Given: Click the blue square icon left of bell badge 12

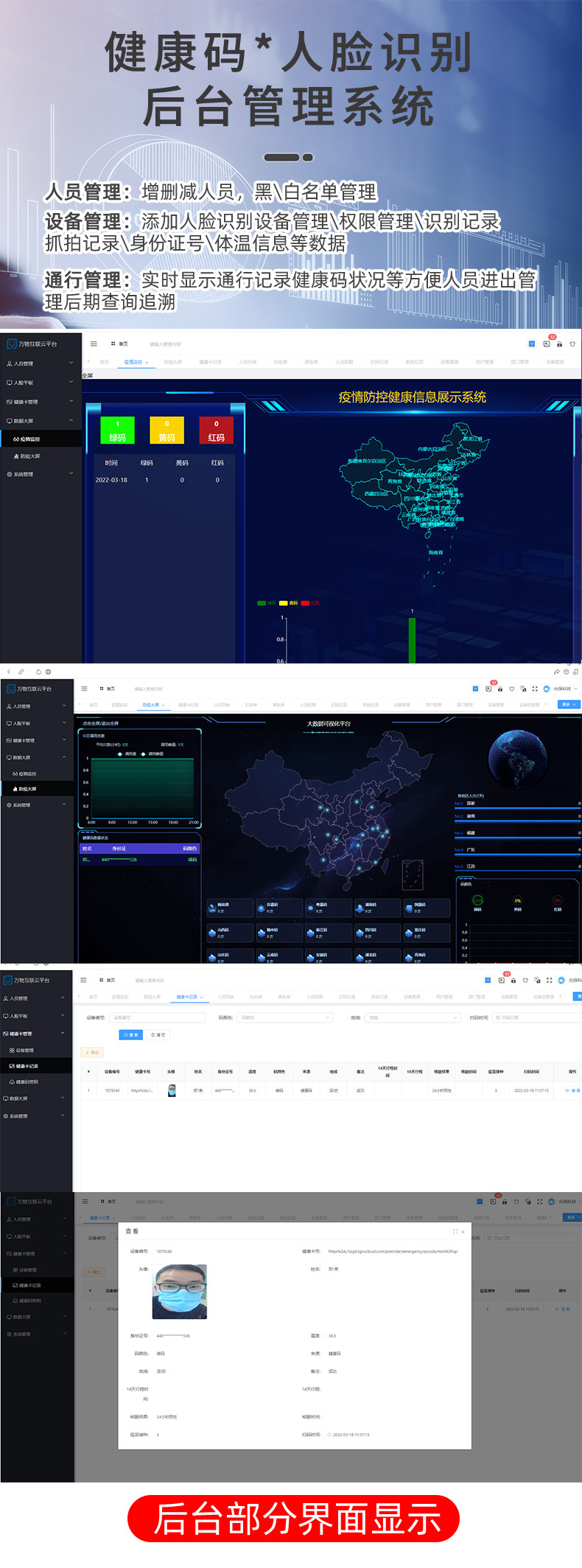Looking at the screenshot, I should tap(532, 344).
